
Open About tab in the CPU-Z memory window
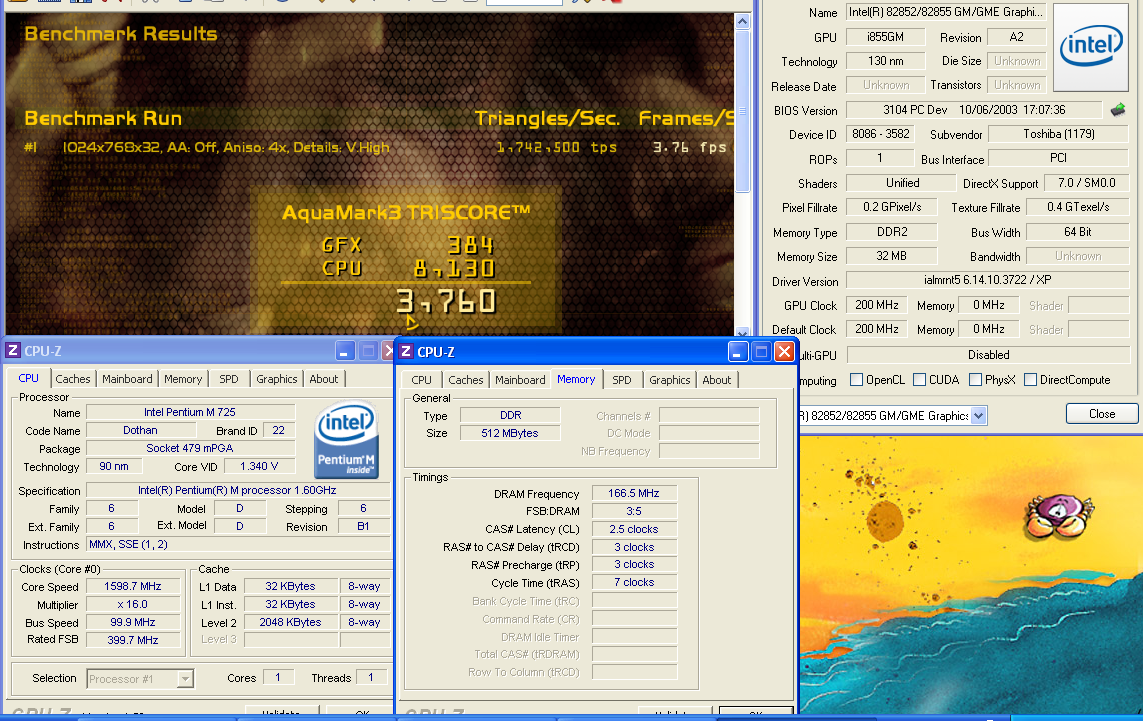coord(717,380)
